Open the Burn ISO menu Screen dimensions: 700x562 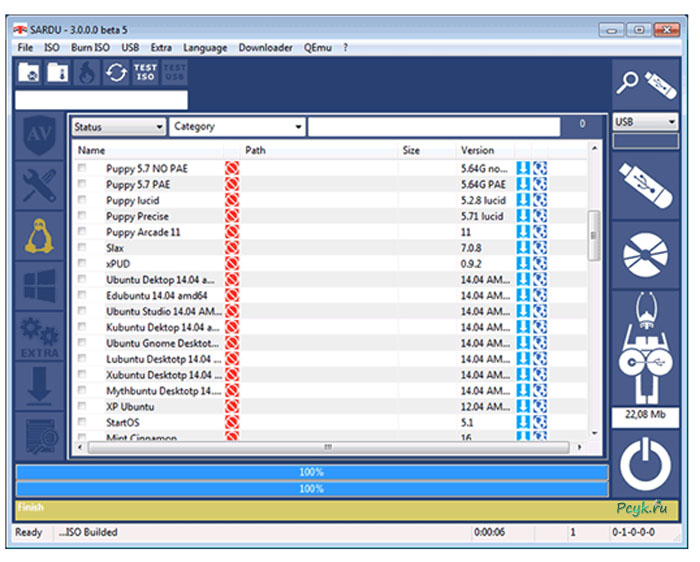point(88,47)
